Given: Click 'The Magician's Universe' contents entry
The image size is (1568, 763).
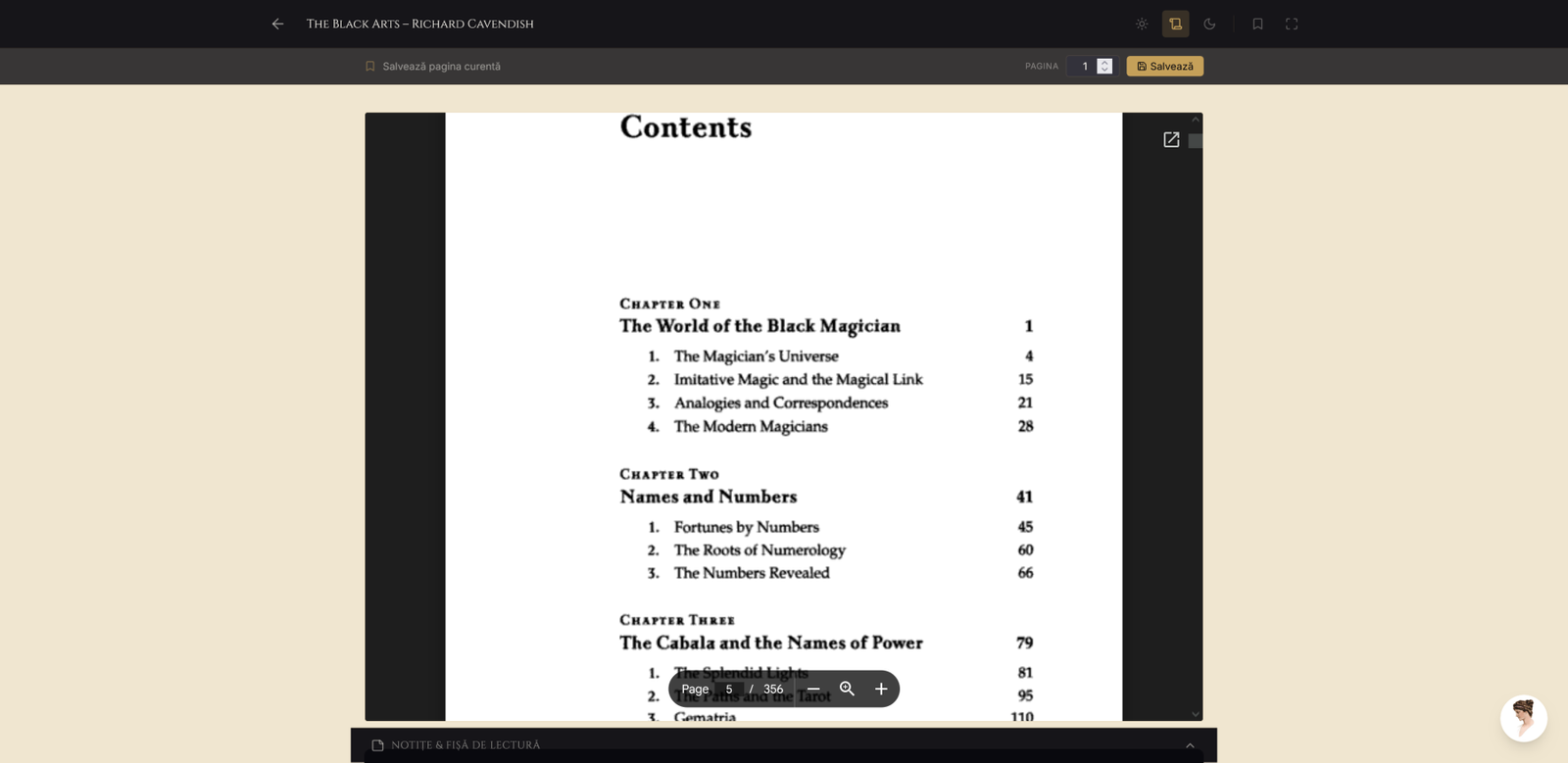Looking at the screenshot, I should pyautogui.click(x=756, y=357).
